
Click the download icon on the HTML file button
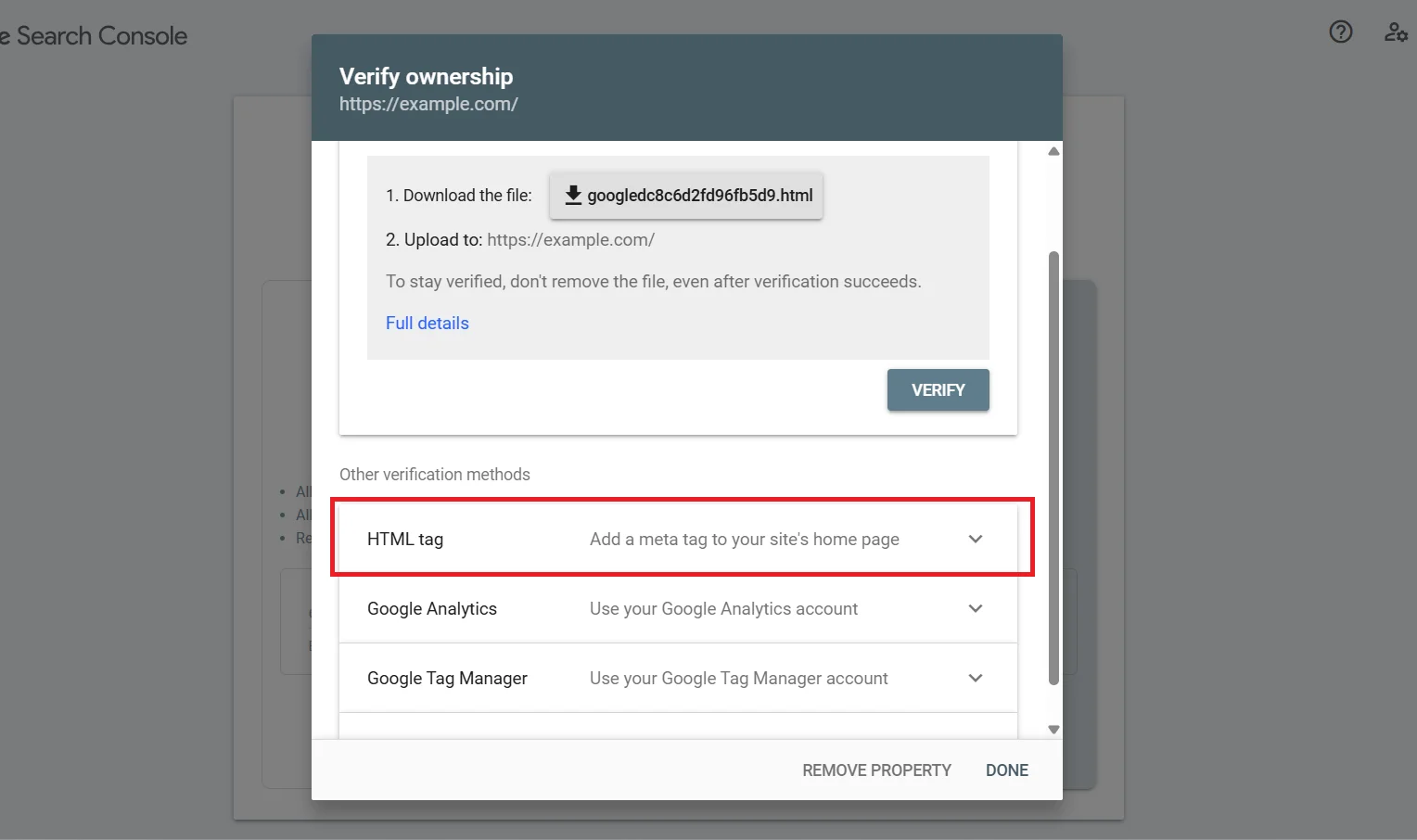(572, 196)
